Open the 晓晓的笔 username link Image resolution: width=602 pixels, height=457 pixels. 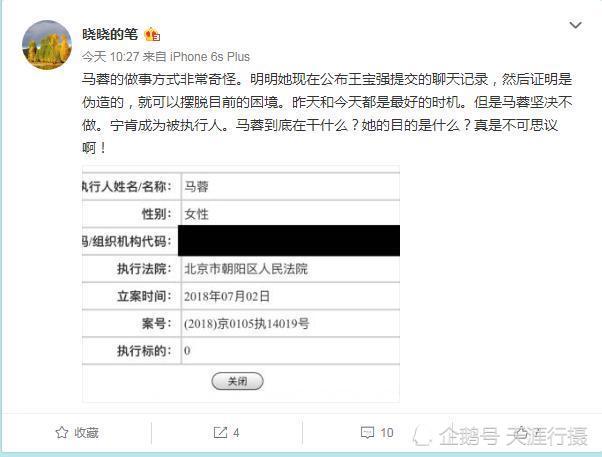110,35
